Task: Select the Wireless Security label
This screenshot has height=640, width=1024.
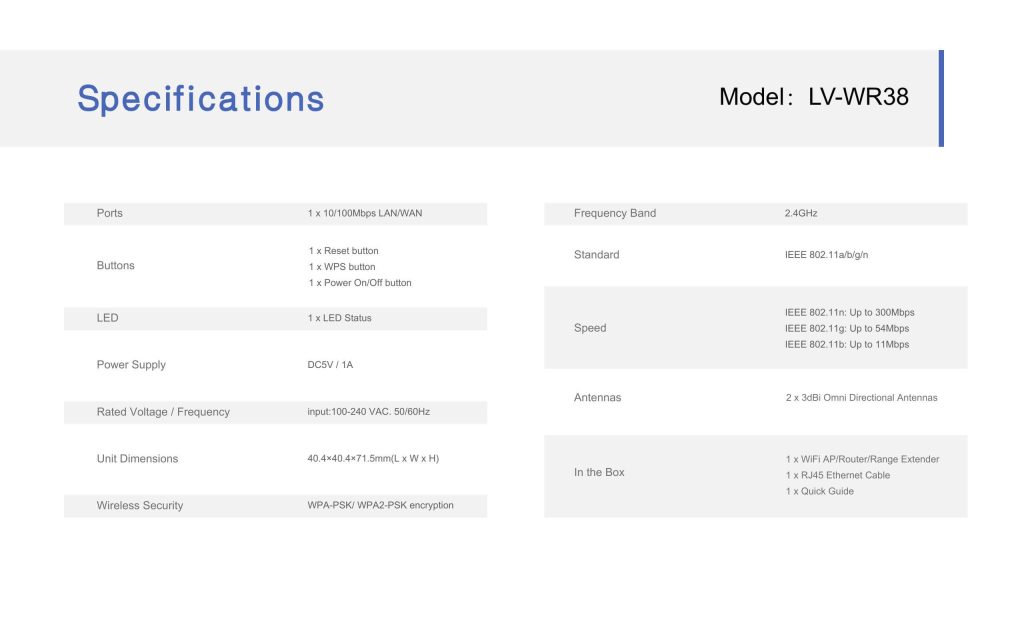Action: (x=140, y=505)
